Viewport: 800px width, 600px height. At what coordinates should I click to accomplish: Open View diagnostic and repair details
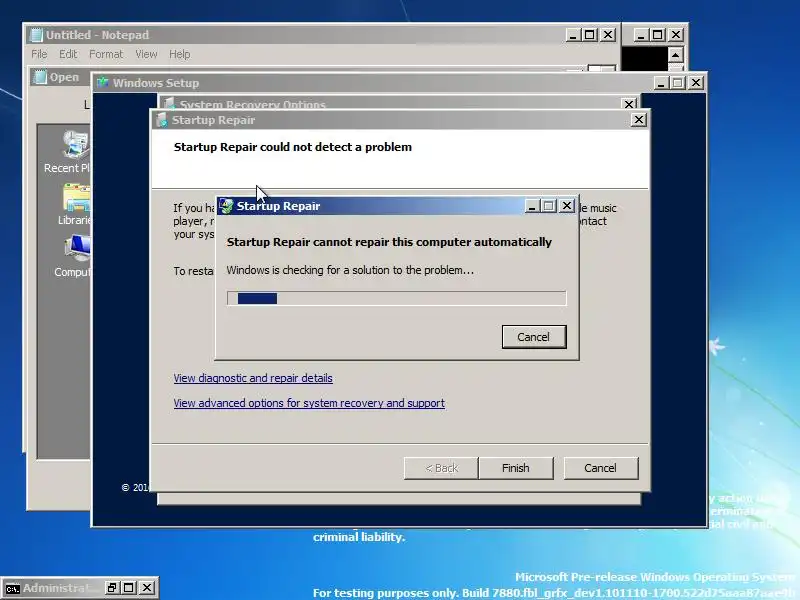[253, 378]
